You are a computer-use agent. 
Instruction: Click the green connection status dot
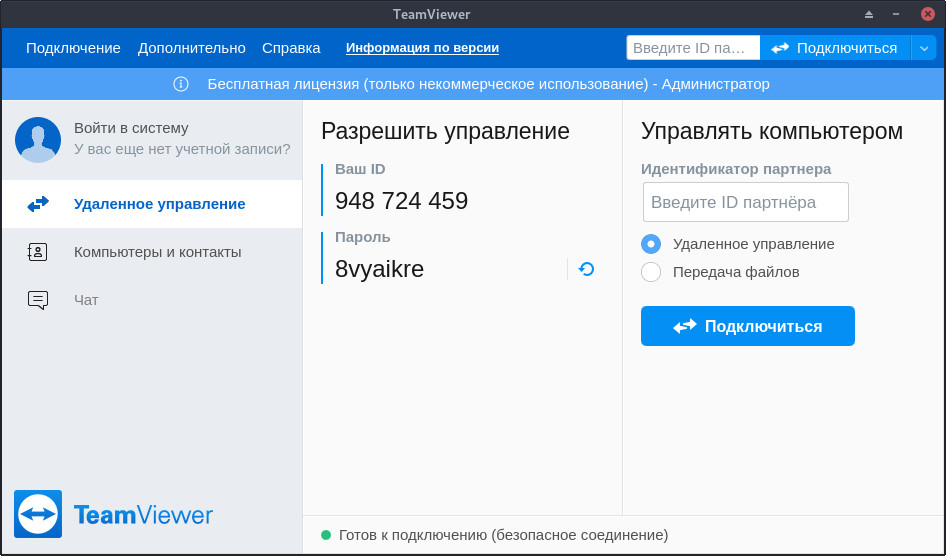(x=326, y=535)
